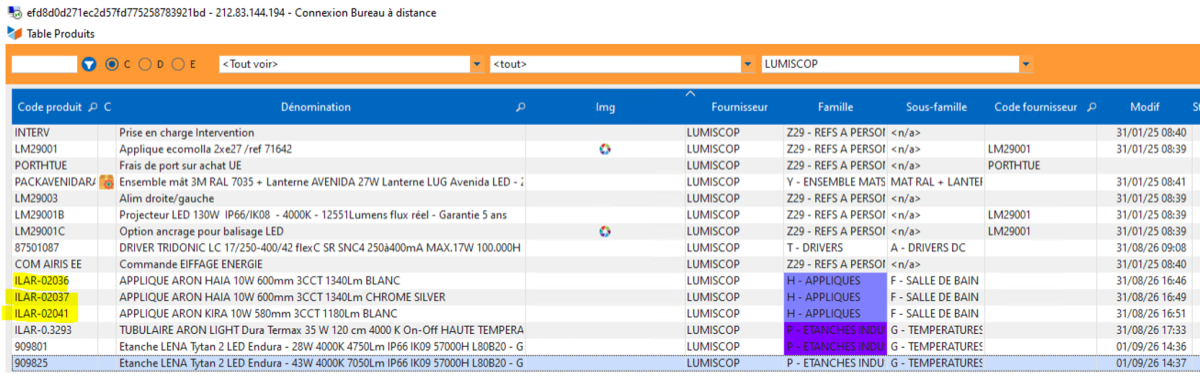Open the image icon in the LM29001C row
This screenshot has height=378, width=1200.
[x=605, y=231]
